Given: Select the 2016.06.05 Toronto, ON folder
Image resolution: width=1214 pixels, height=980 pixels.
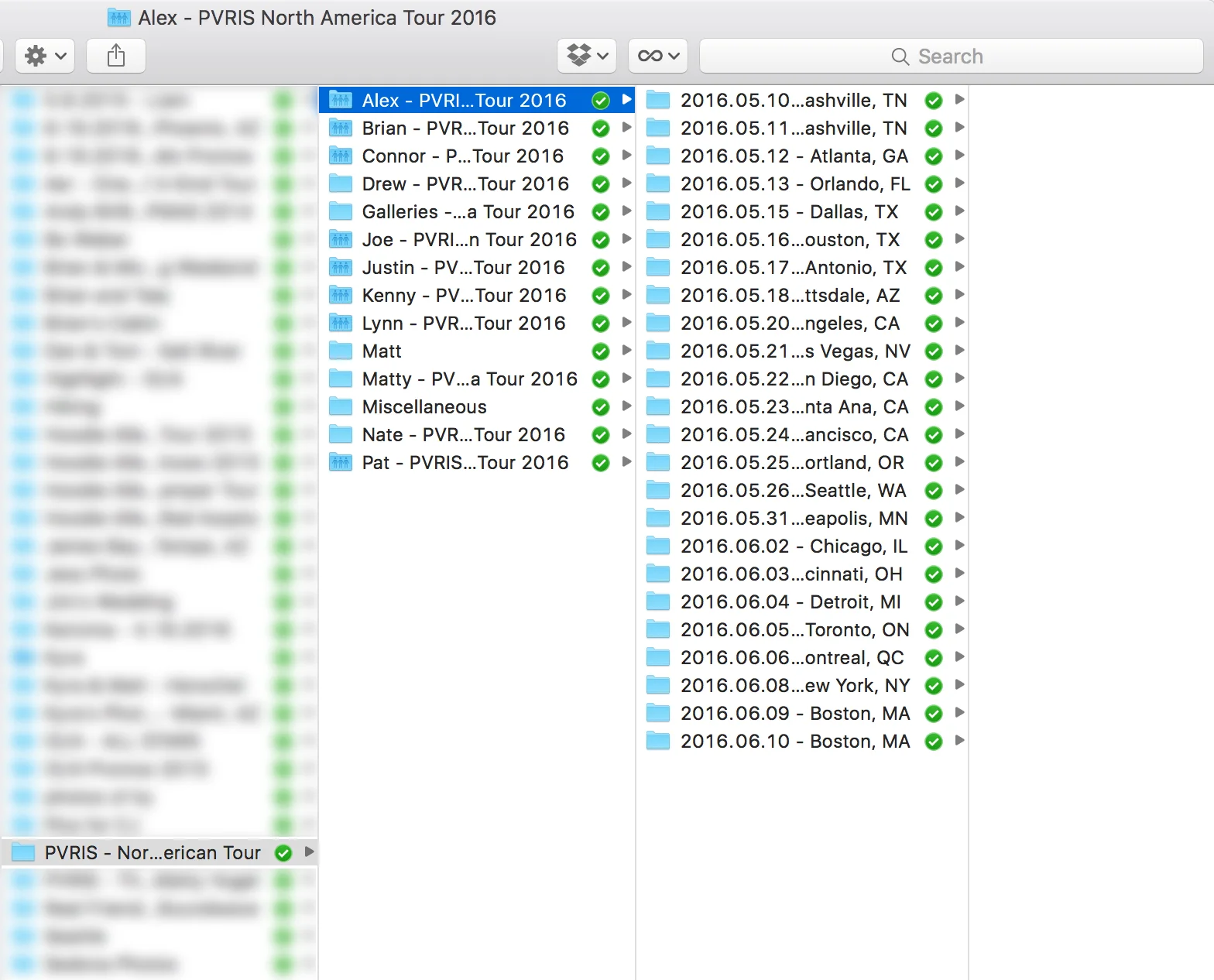Looking at the screenshot, I should [x=802, y=629].
